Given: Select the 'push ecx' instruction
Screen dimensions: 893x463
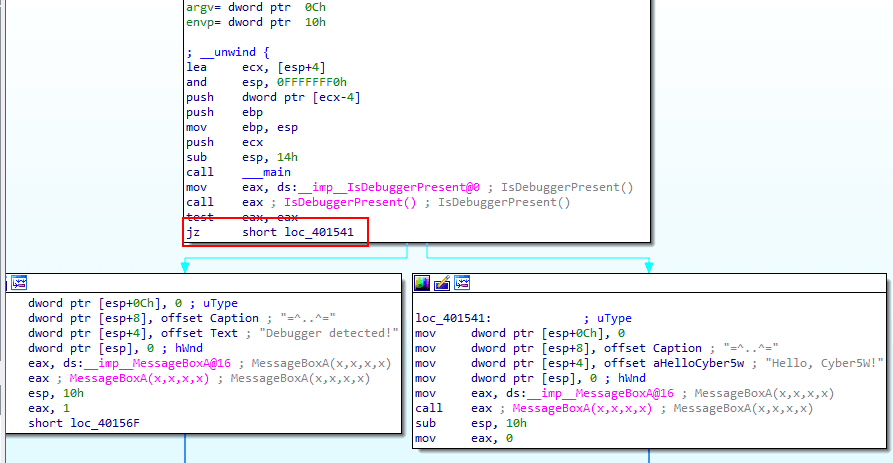Looking at the screenshot, I should pyautogui.click(x=224, y=142).
